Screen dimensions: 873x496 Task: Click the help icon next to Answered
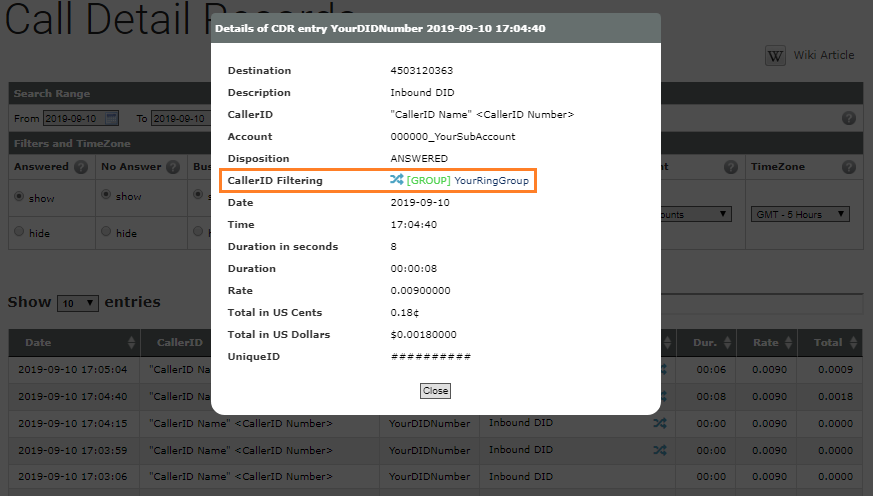click(81, 167)
